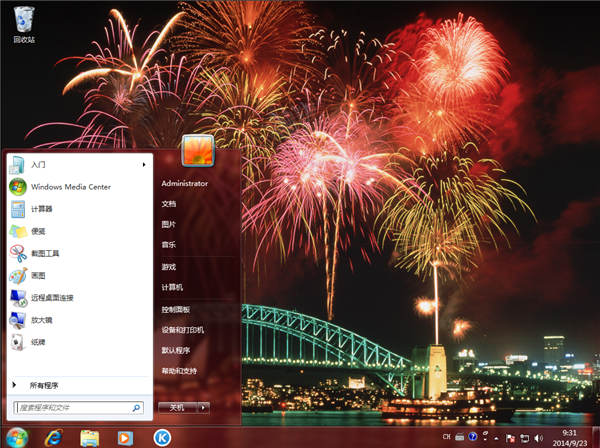Click the Shut down (关机) button

[x=177, y=407]
